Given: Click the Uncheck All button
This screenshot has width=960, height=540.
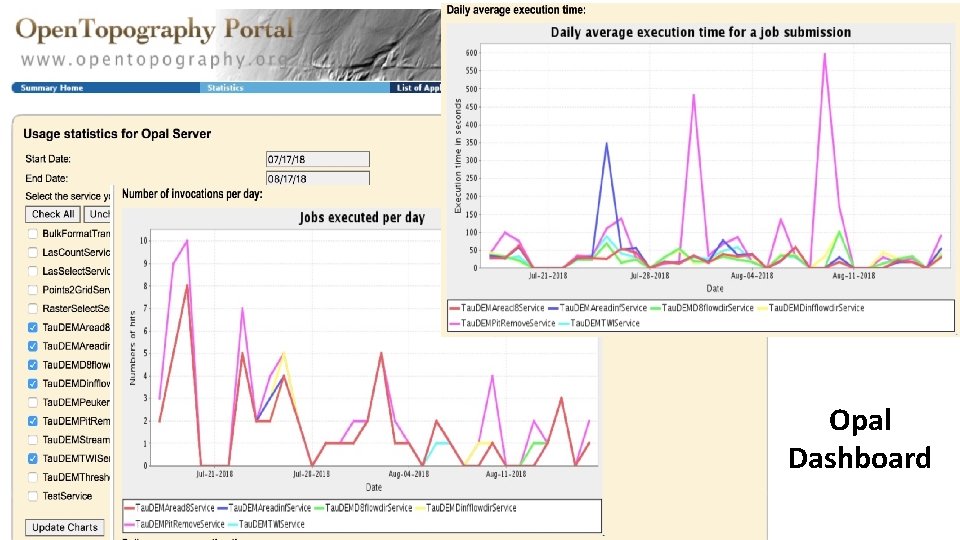Looking at the screenshot, I should pyautogui.click(x=98, y=214).
